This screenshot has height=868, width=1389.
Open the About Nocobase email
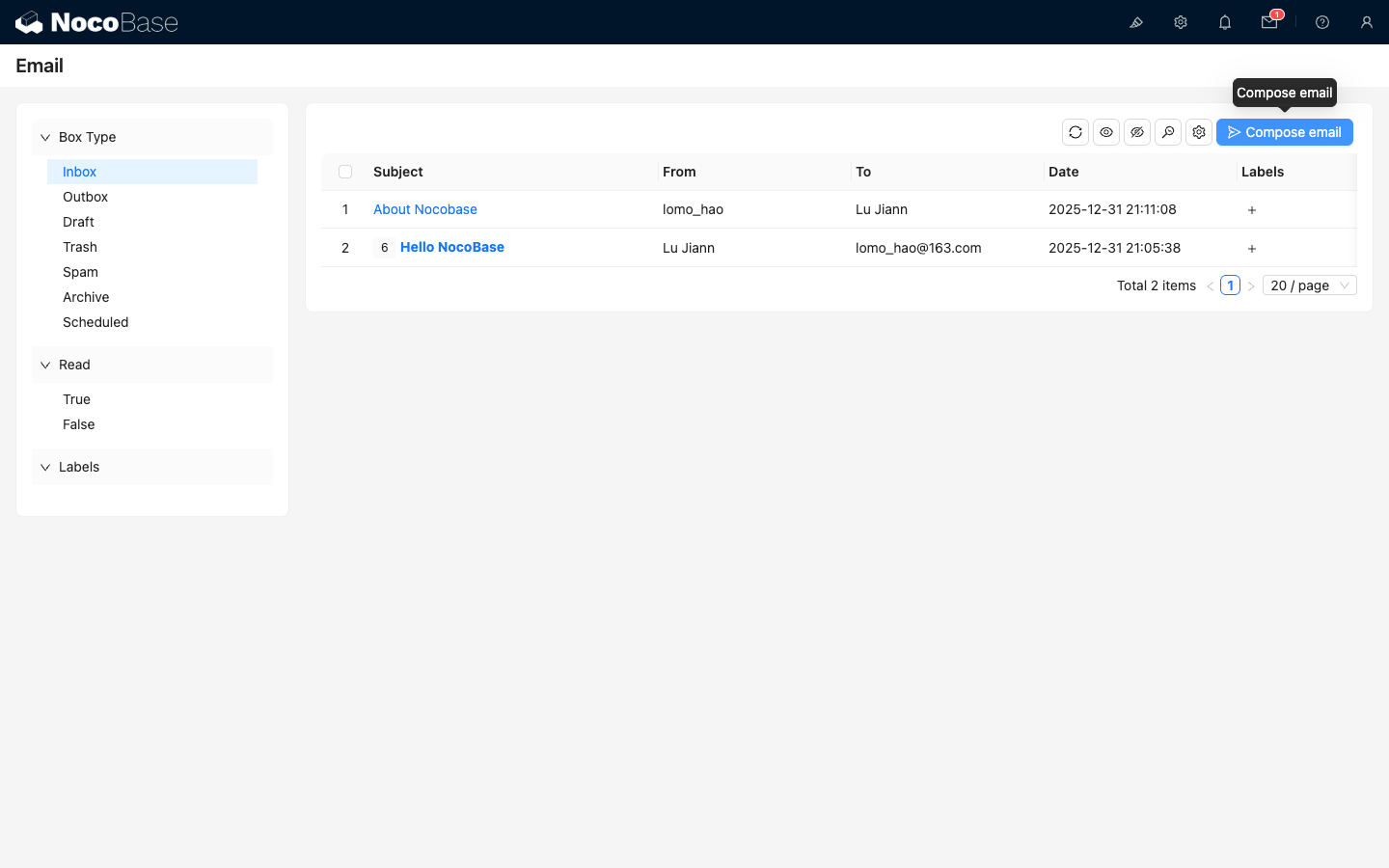click(425, 209)
